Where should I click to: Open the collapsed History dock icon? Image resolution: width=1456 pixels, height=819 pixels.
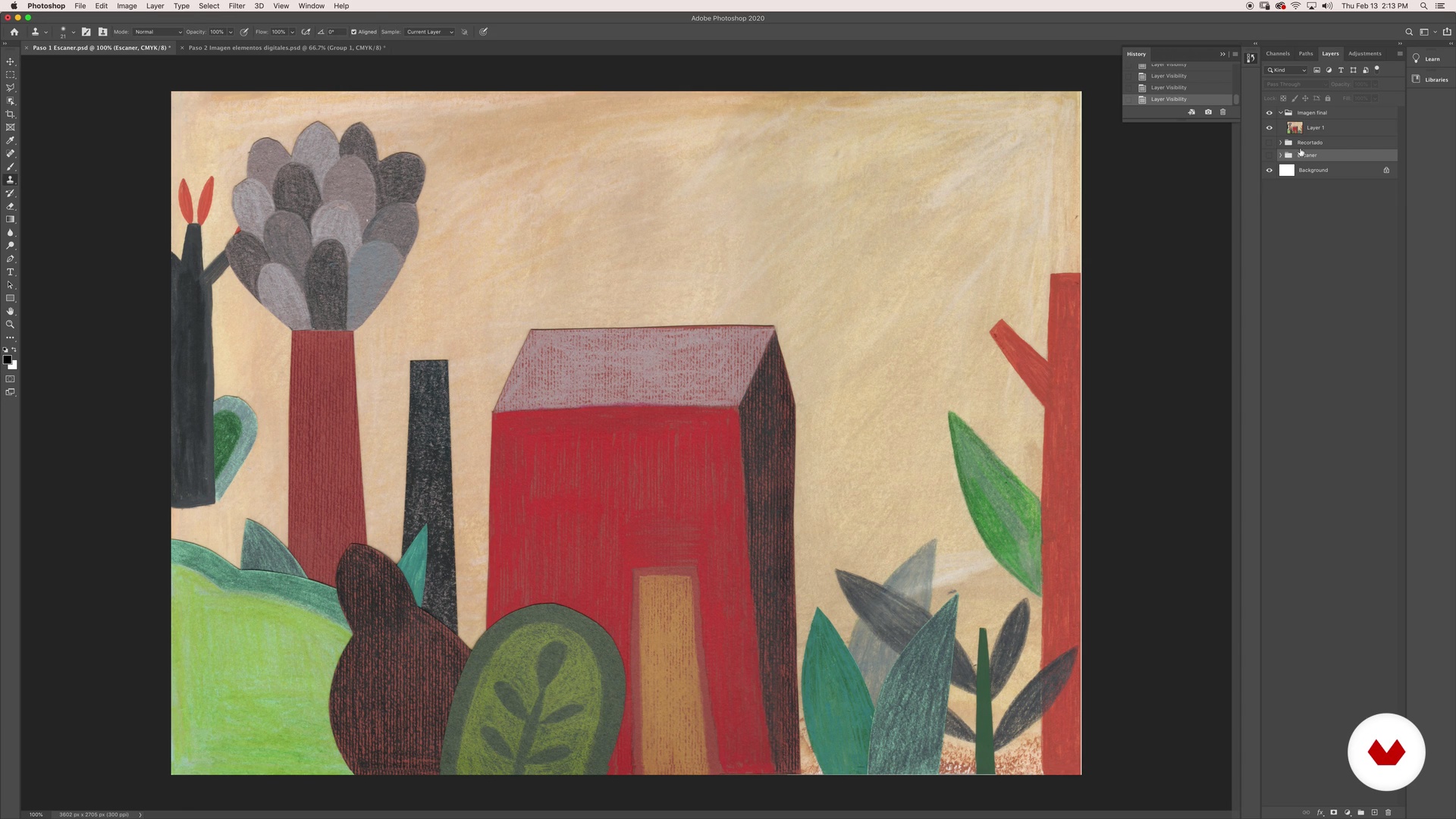1250,58
